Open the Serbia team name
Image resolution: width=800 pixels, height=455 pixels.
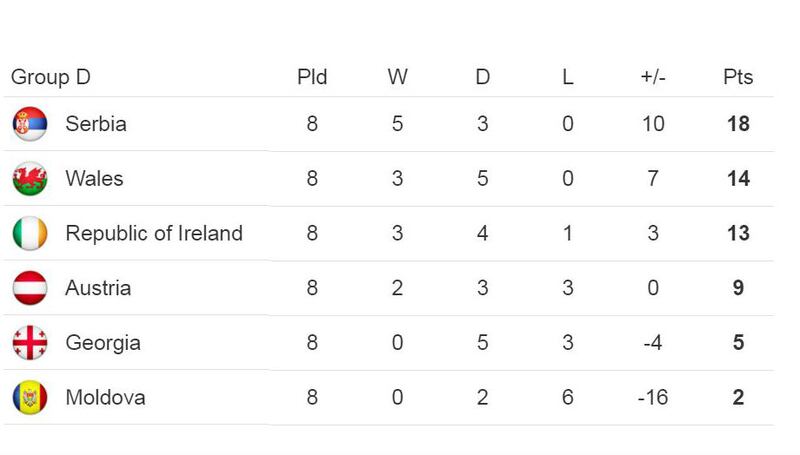pos(96,124)
